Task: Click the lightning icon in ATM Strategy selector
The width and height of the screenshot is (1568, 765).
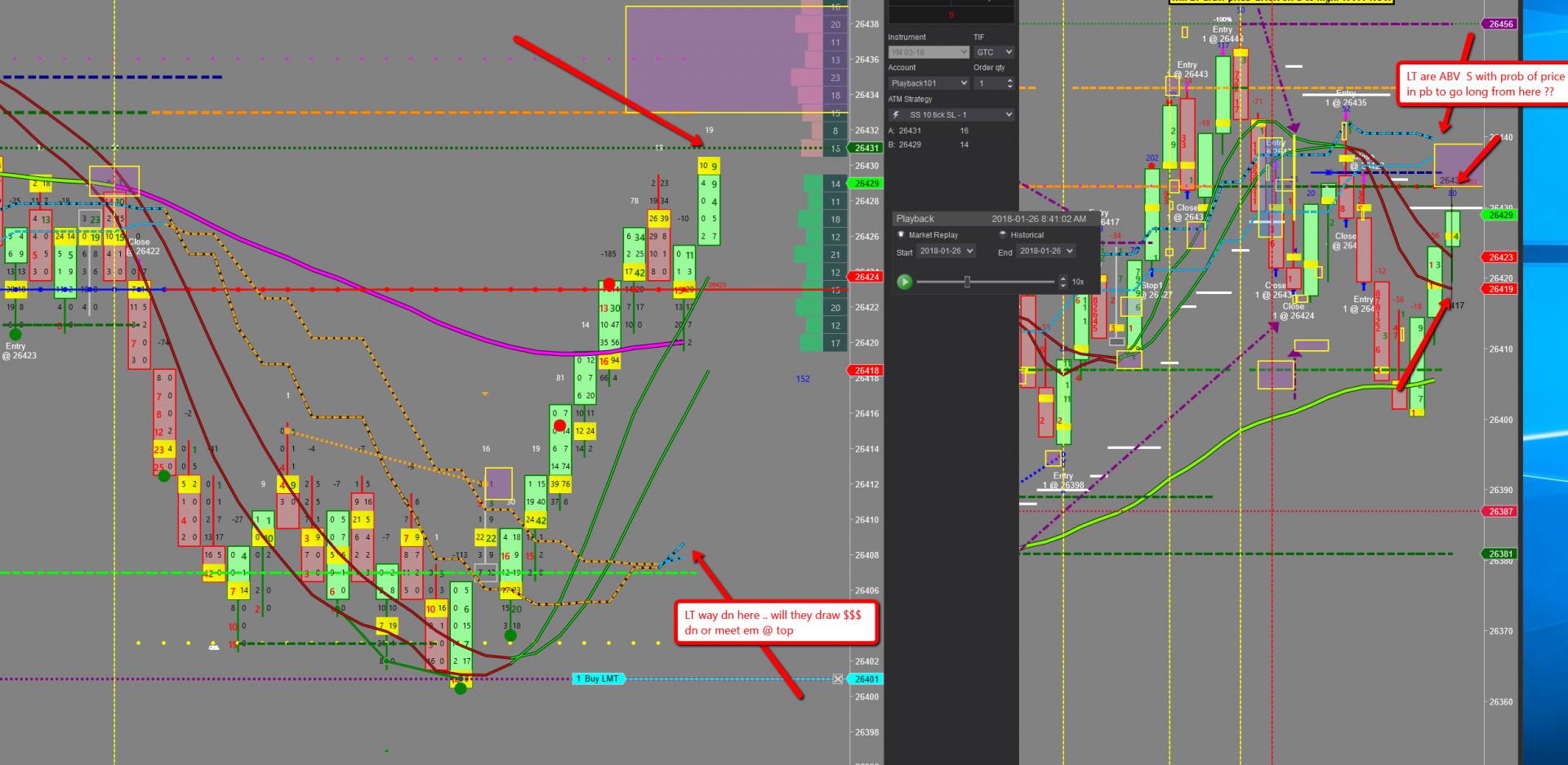Action: (896, 115)
